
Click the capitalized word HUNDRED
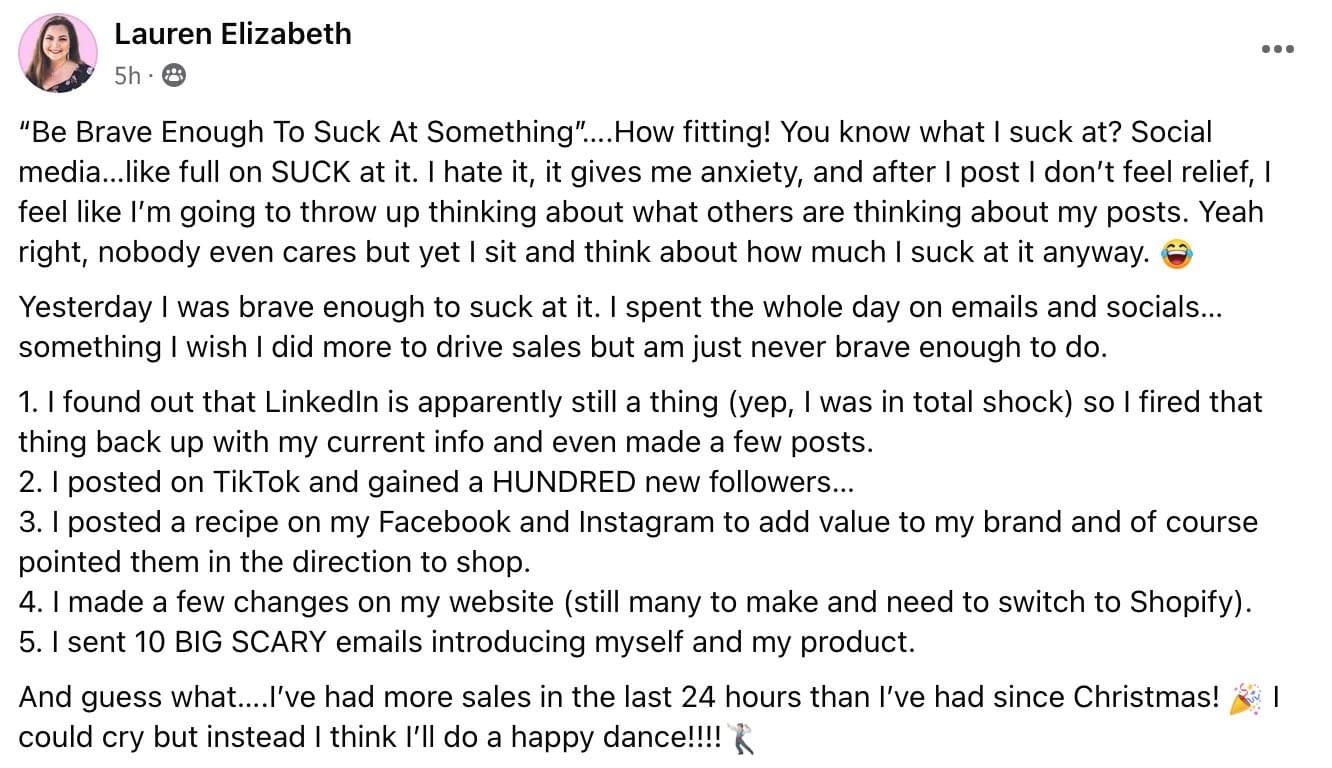pos(562,482)
